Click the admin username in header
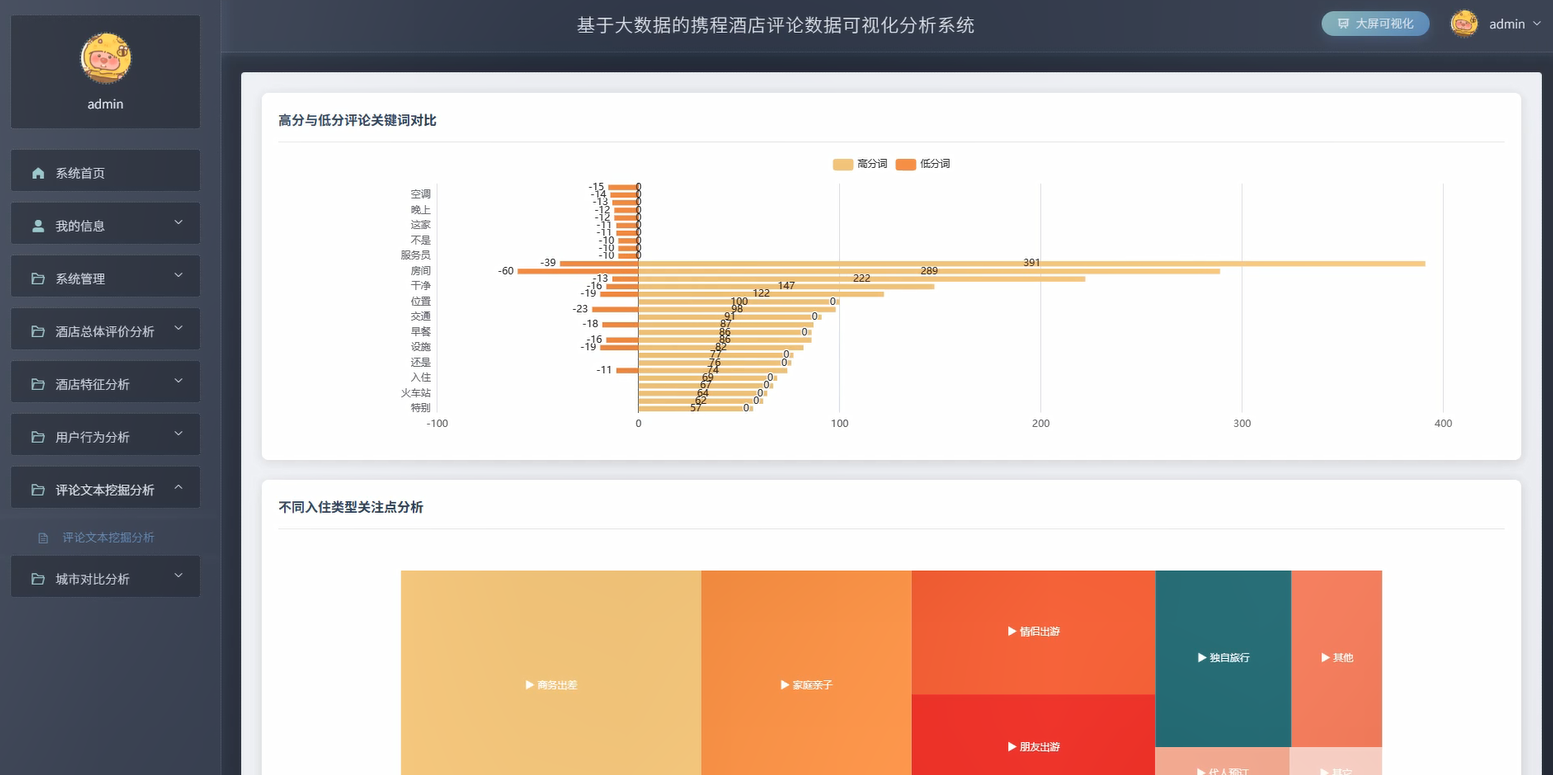The width and height of the screenshot is (1553, 775). (x=1507, y=24)
